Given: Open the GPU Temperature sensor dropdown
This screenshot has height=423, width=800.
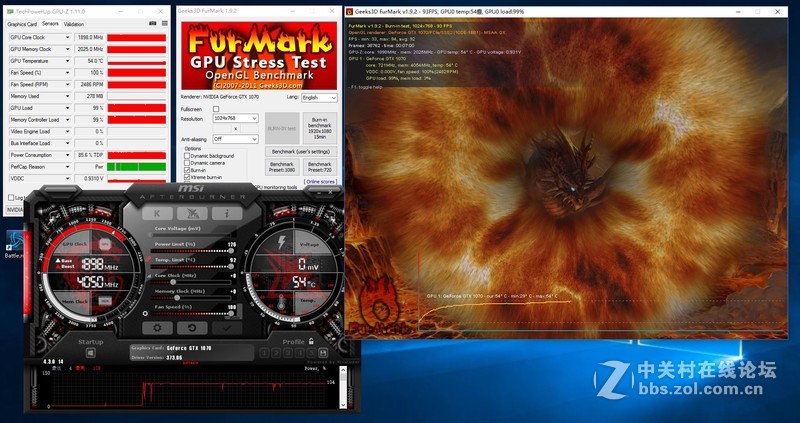Looking at the screenshot, I should (x=67, y=61).
